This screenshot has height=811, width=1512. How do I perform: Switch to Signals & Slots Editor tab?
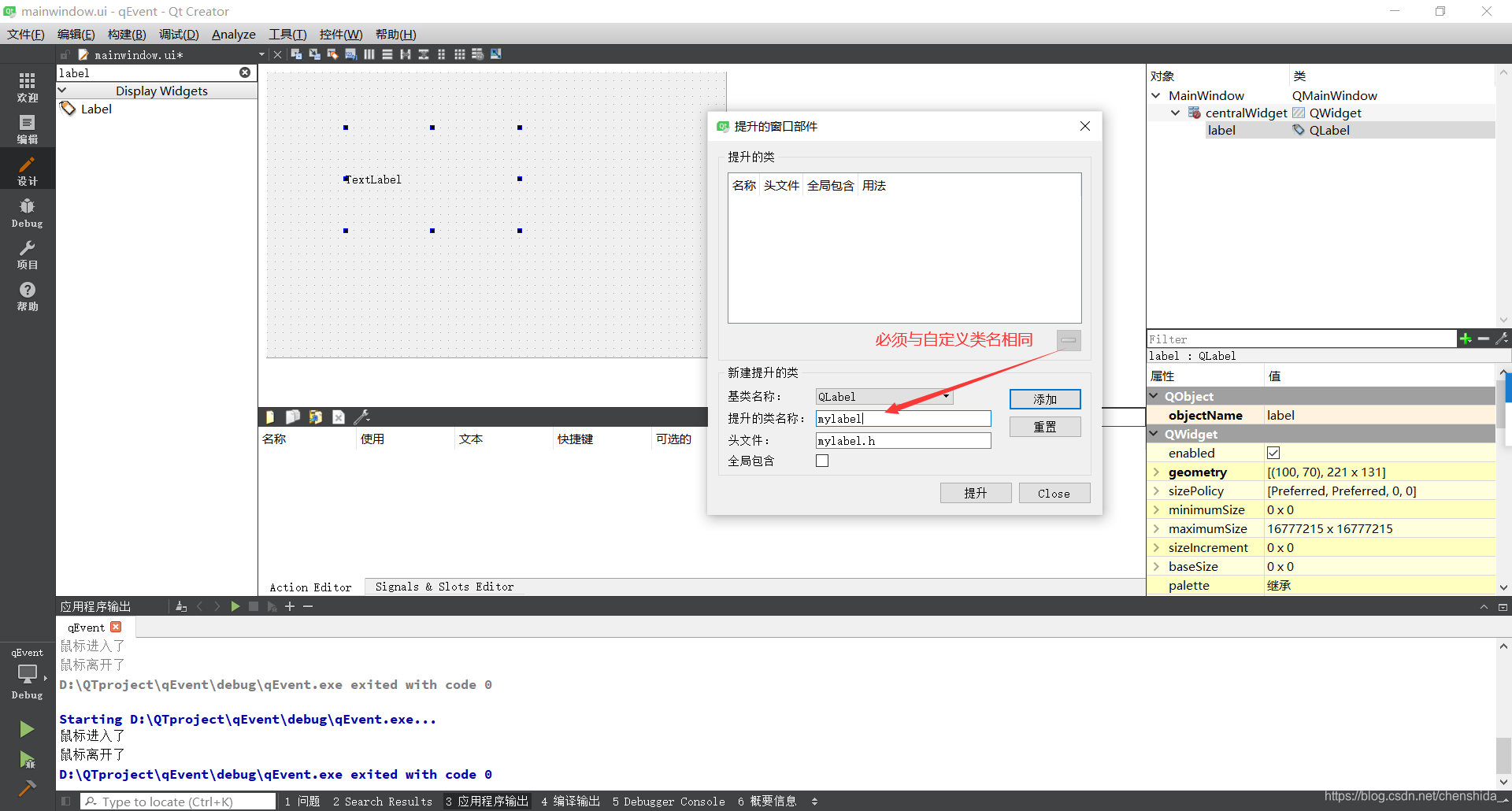click(444, 587)
